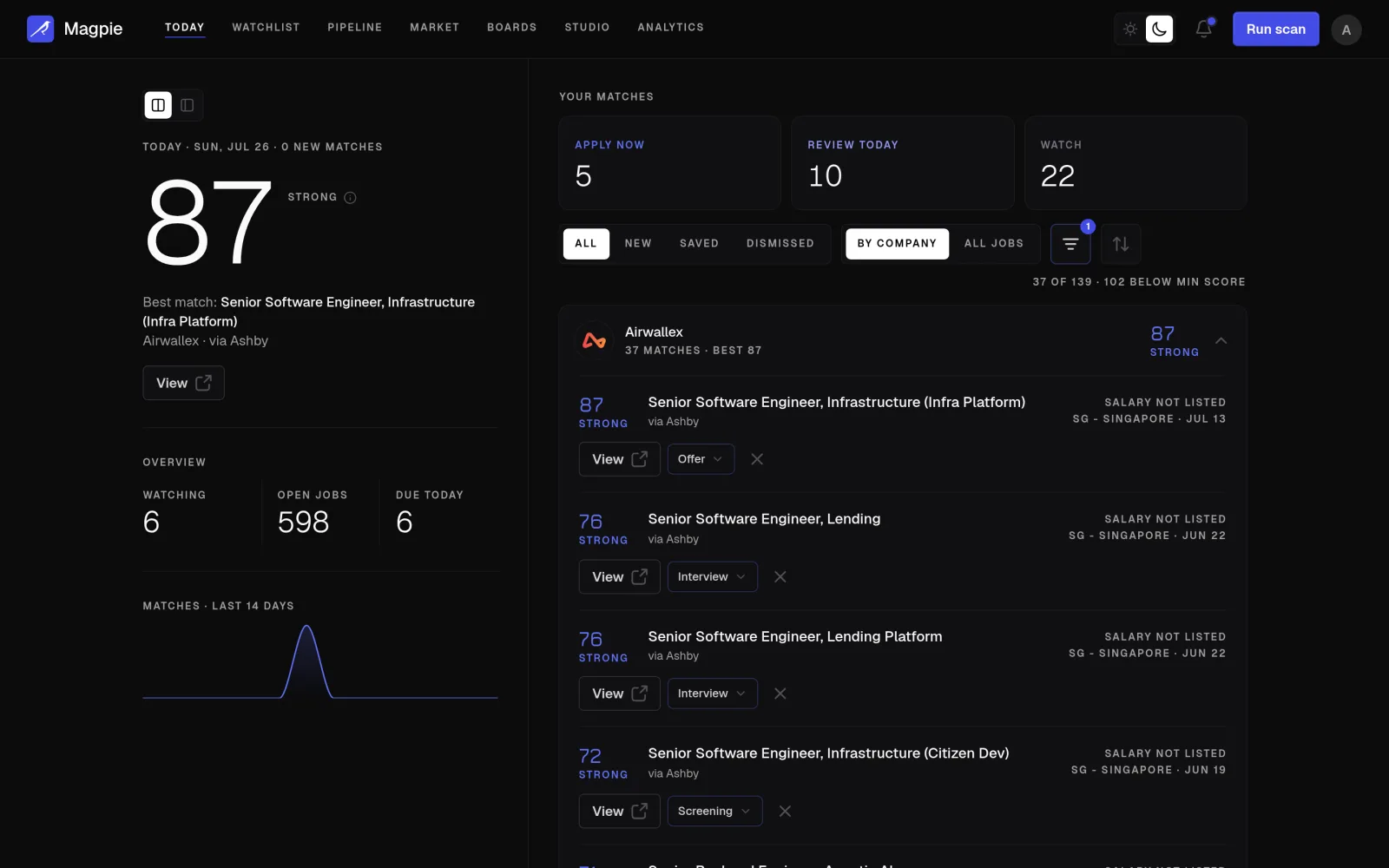Open the Market tab

coord(435,28)
